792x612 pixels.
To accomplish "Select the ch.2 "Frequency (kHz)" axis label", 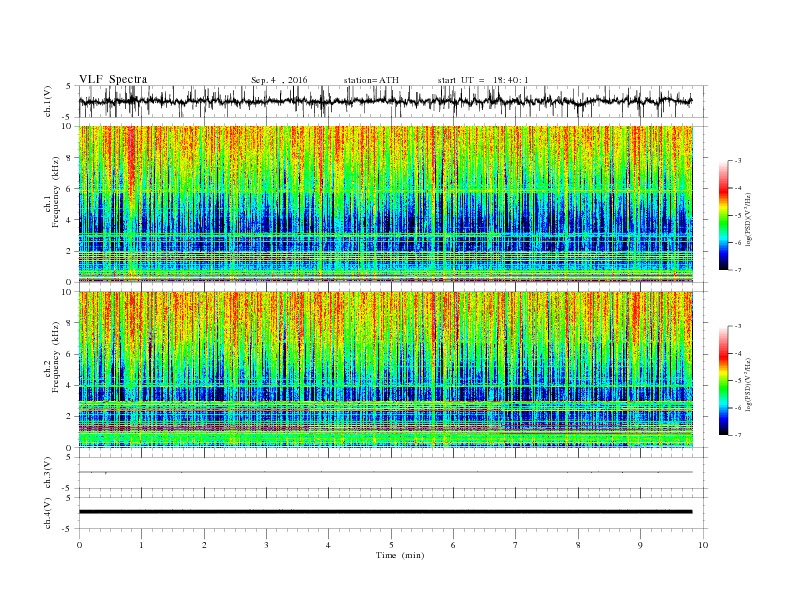I will pyautogui.click(x=55, y=356).
